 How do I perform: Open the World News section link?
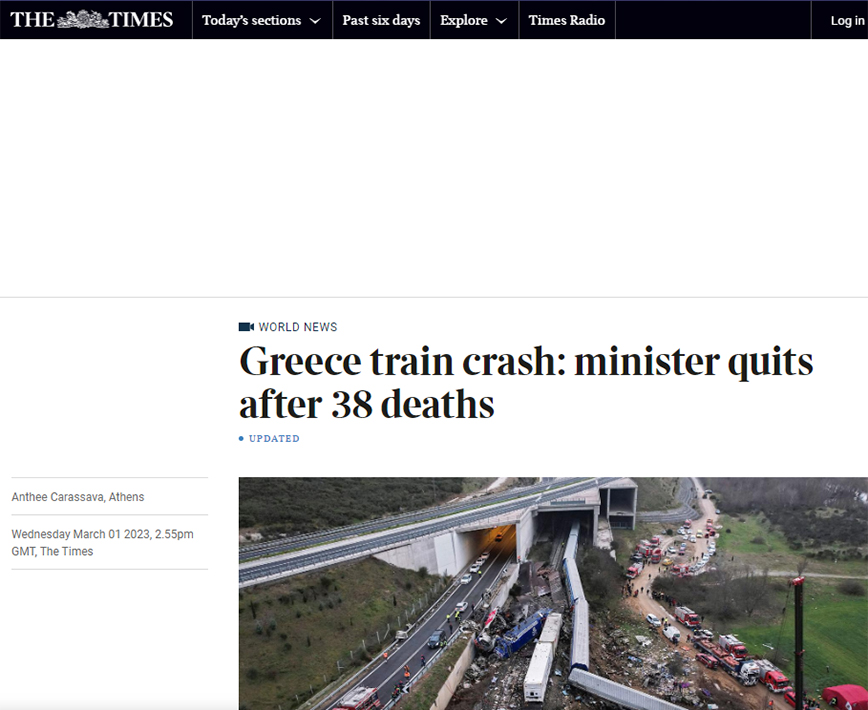click(x=298, y=327)
